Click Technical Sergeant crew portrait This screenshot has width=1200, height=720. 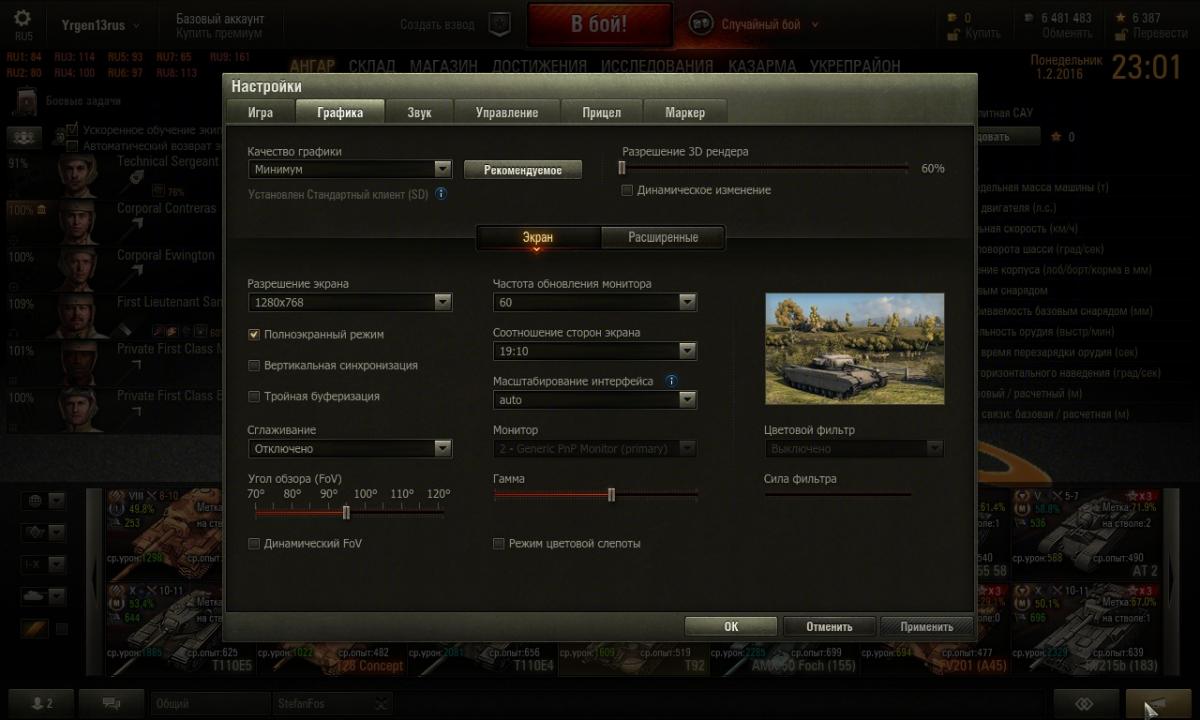(76, 176)
